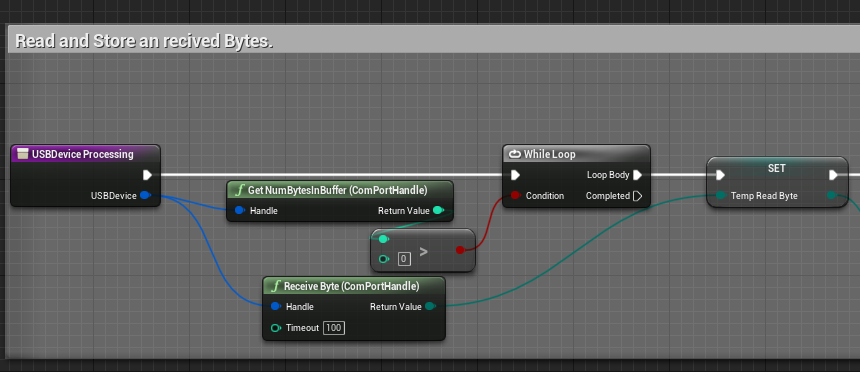This screenshot has height=372, width=860.
Task: Click the Receive Byte Handle input pin
Action: (x=276, y=306)
